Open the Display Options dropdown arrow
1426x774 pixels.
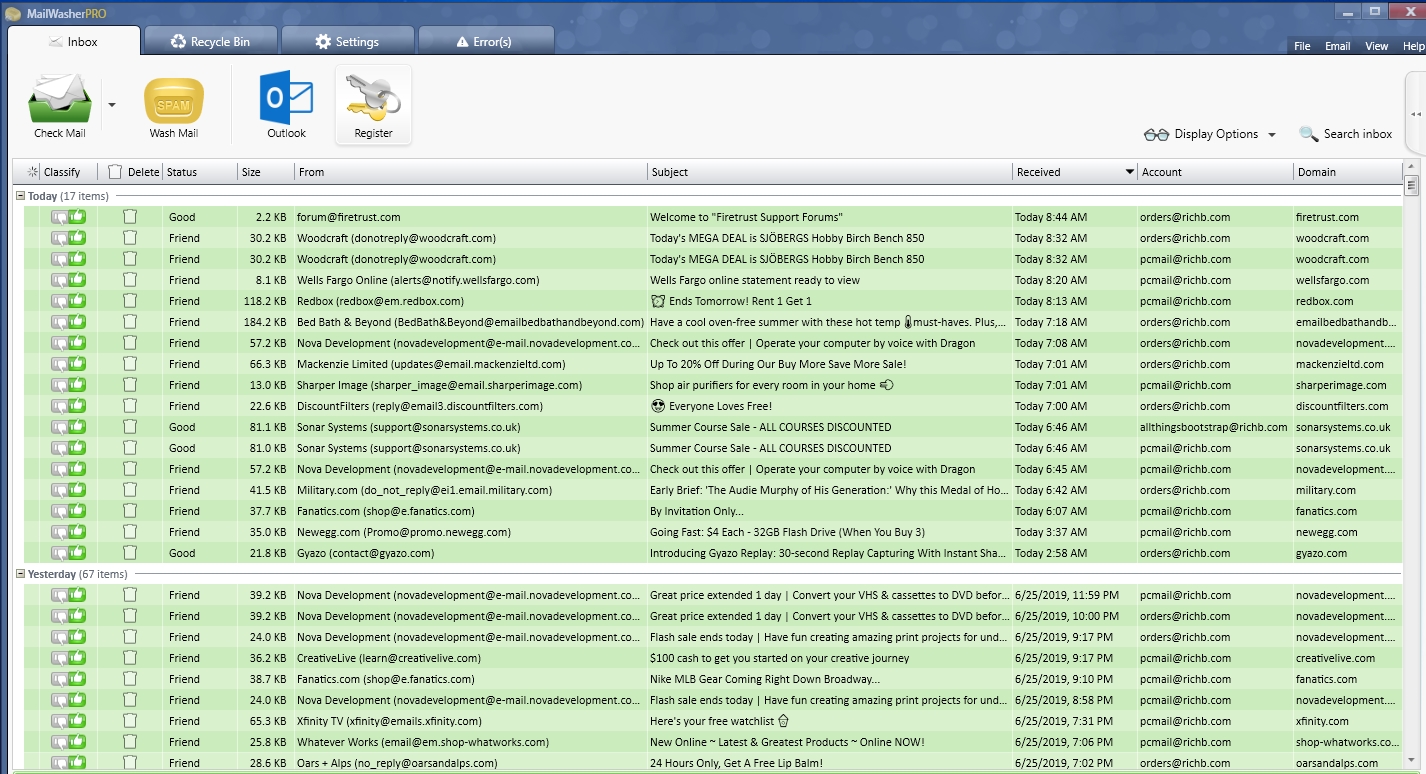click(x=1272, y=135)
